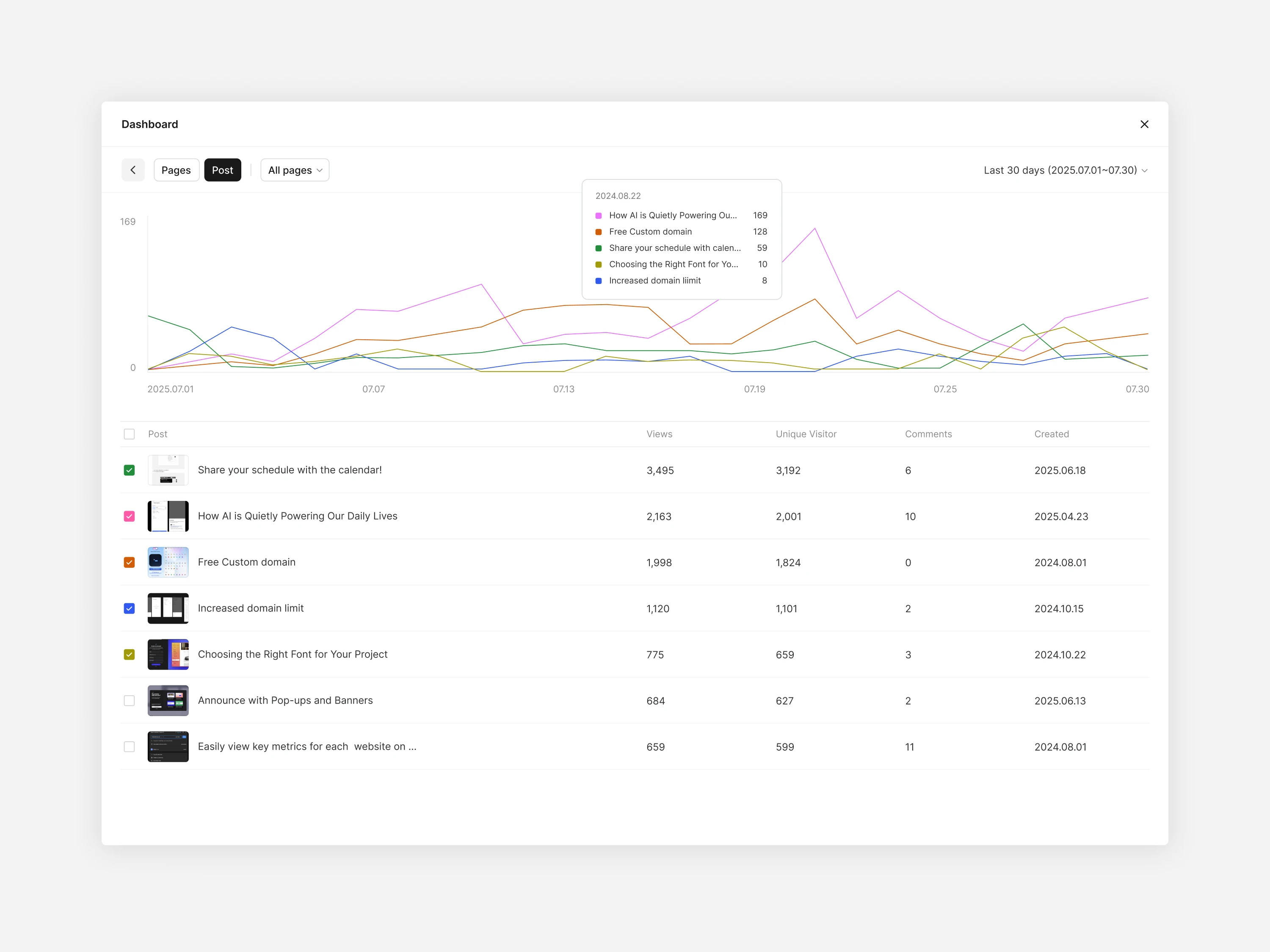Image resolution: width=1270 pixels, height=952 pixels.
Task: Click the Free Custom domain thumbnail
Action: [x=168, y=562]
